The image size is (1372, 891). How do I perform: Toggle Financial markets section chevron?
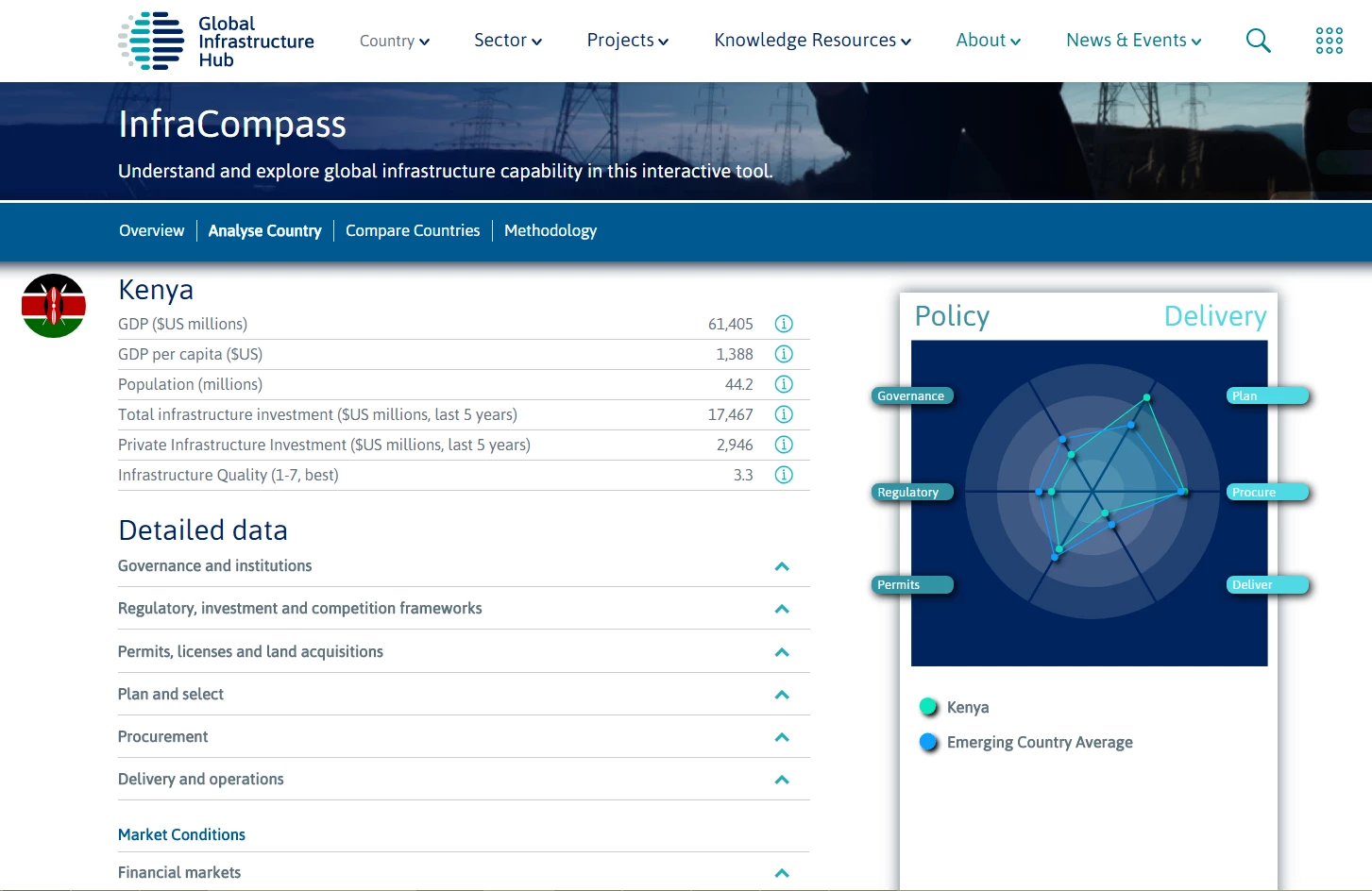(782, 873)
